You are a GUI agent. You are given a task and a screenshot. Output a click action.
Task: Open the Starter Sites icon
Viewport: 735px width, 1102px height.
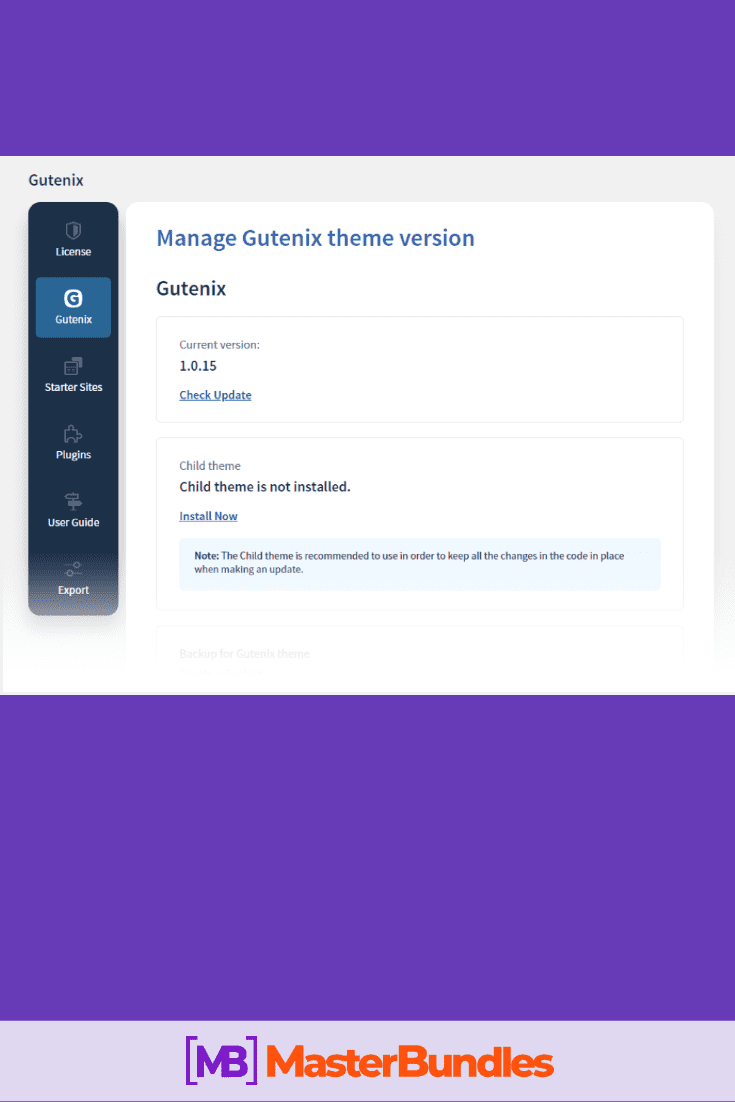coord(73,366)
